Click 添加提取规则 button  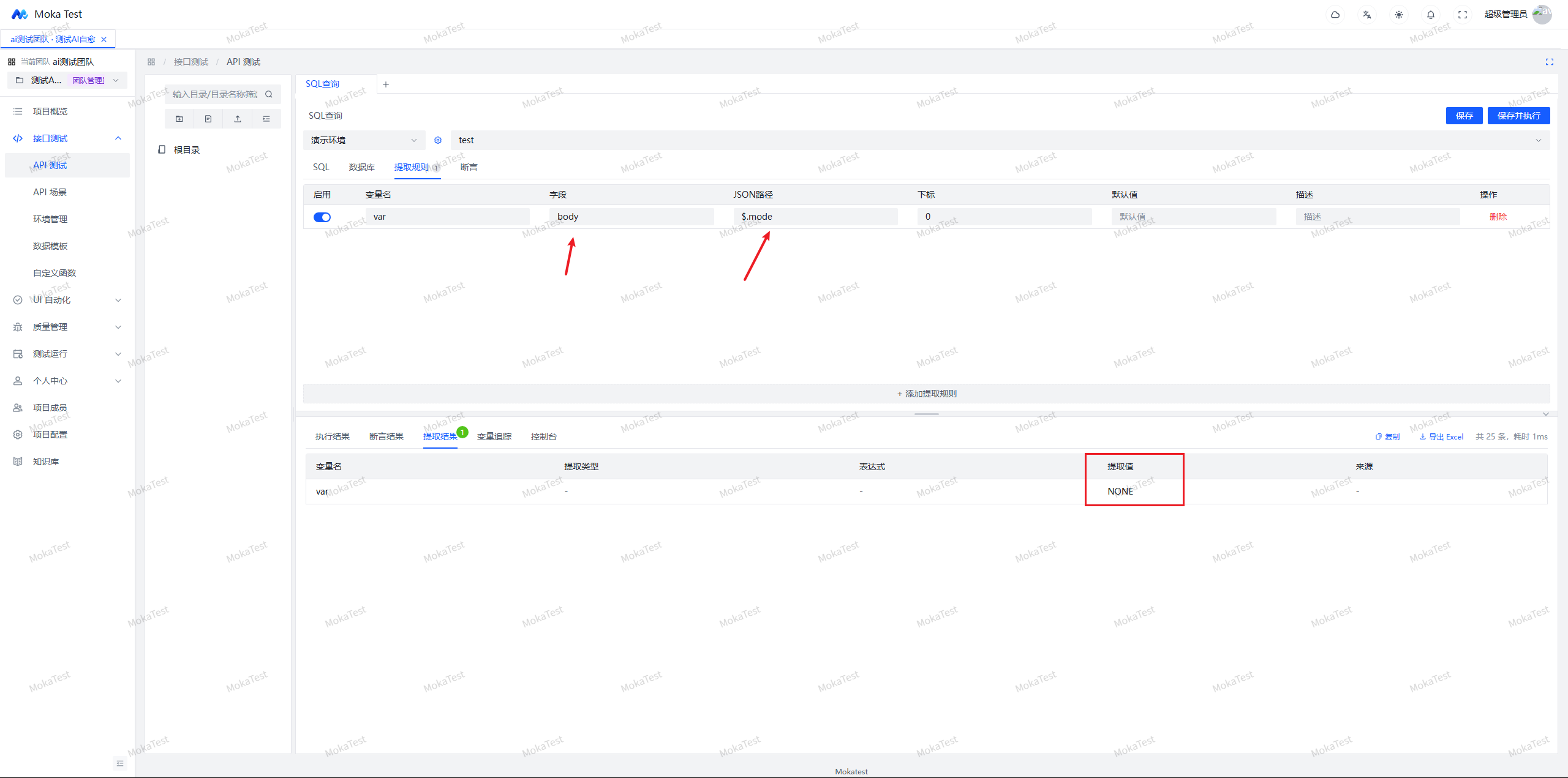[x=927, y=394]
